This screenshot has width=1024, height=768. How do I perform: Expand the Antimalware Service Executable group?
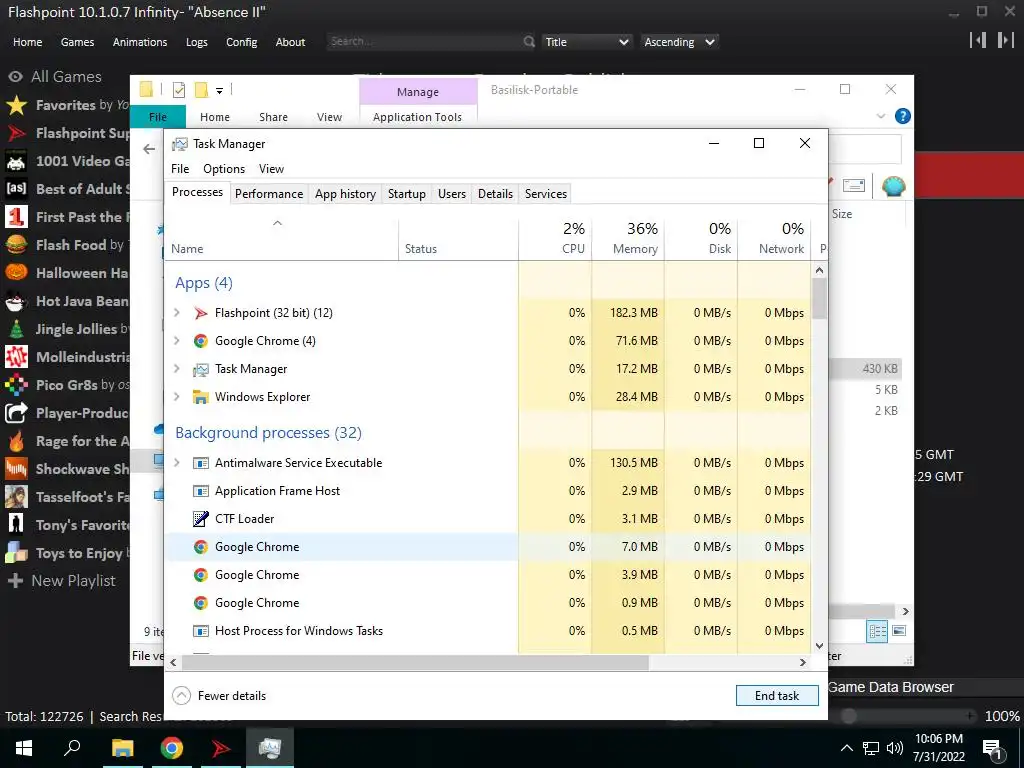click(176, 463)
